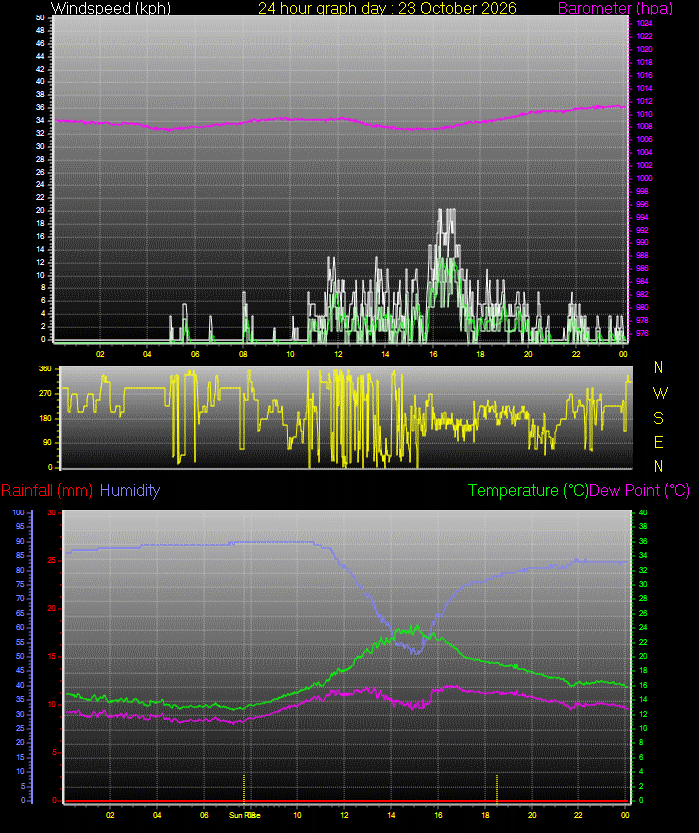Viewport: 699px width, 833px height.
Task: Select the 'Humidity' legend label
Action: (x=130, y=490)
